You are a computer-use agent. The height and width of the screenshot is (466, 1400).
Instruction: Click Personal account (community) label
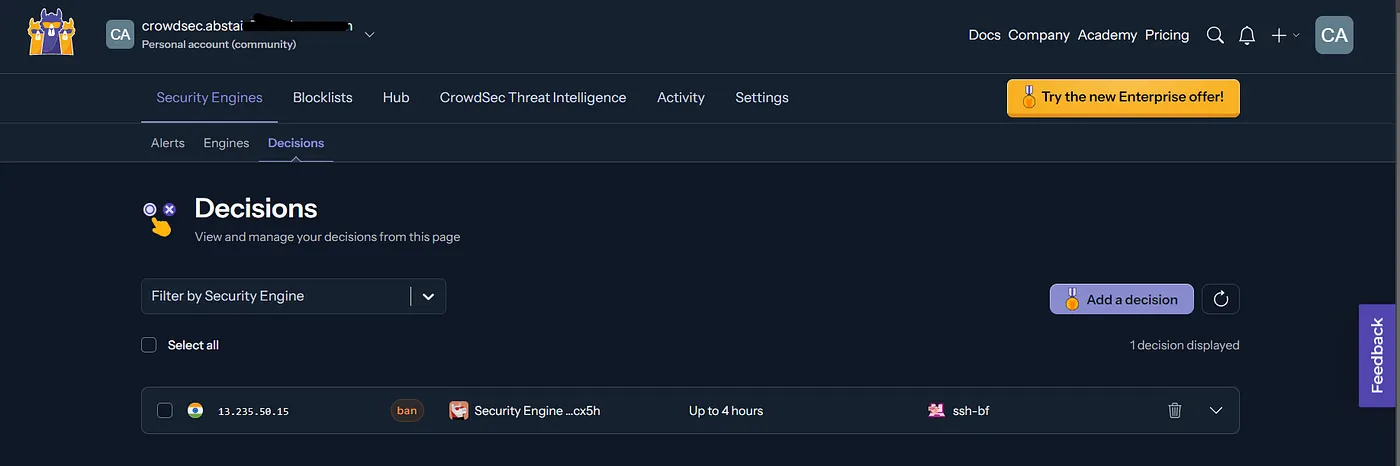click(x=219, y=44)
